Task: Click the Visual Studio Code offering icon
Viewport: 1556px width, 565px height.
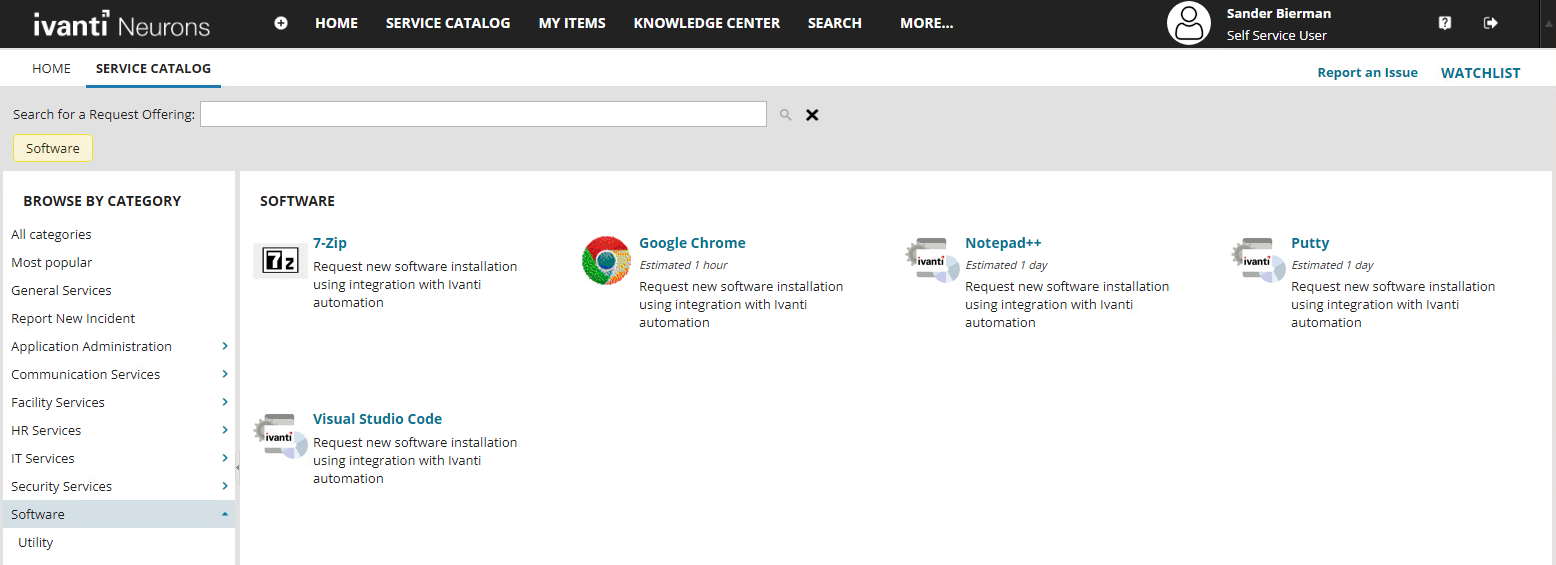Action: [x=280, y=437]
